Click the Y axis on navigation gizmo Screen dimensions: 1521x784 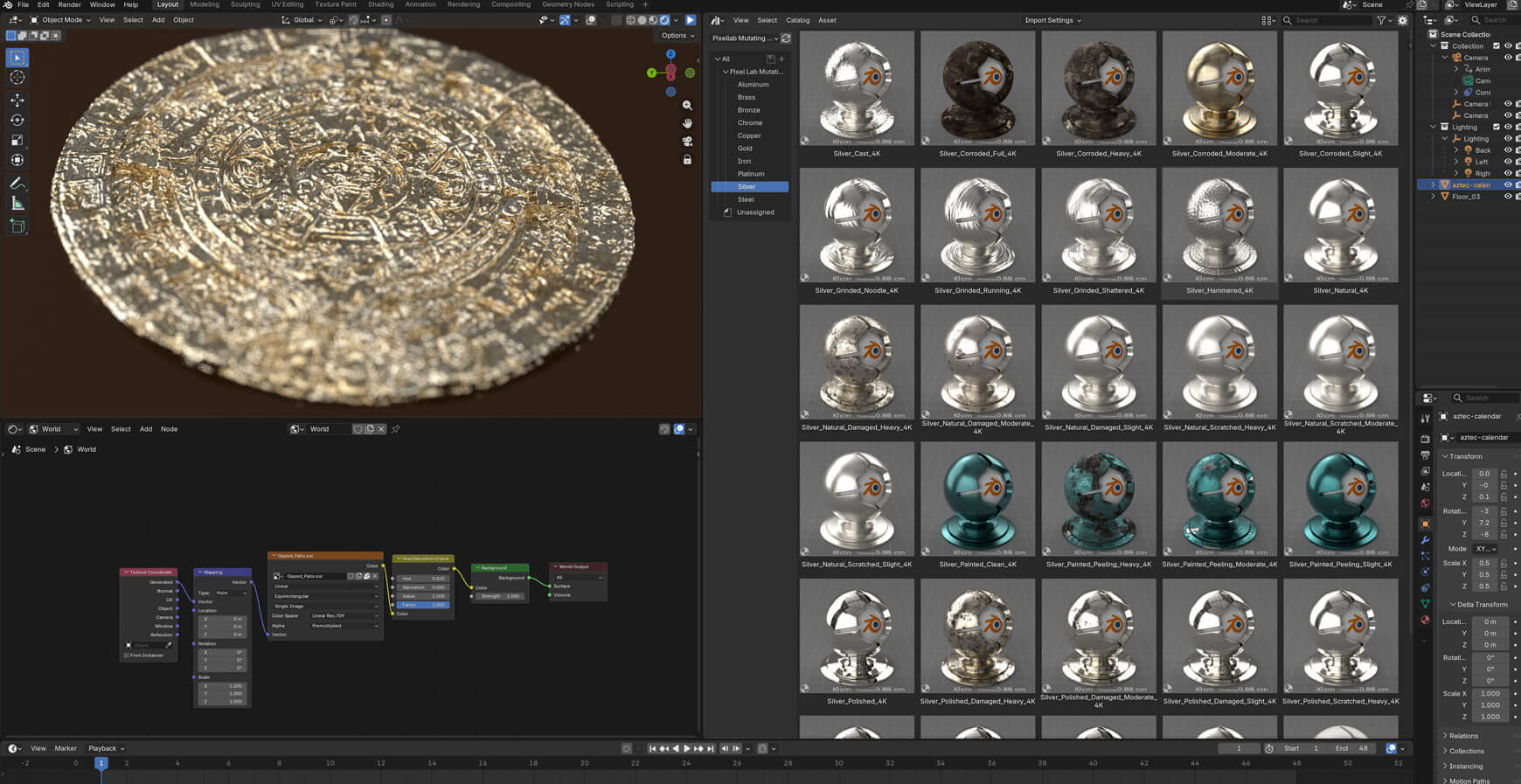coord(651,73)
